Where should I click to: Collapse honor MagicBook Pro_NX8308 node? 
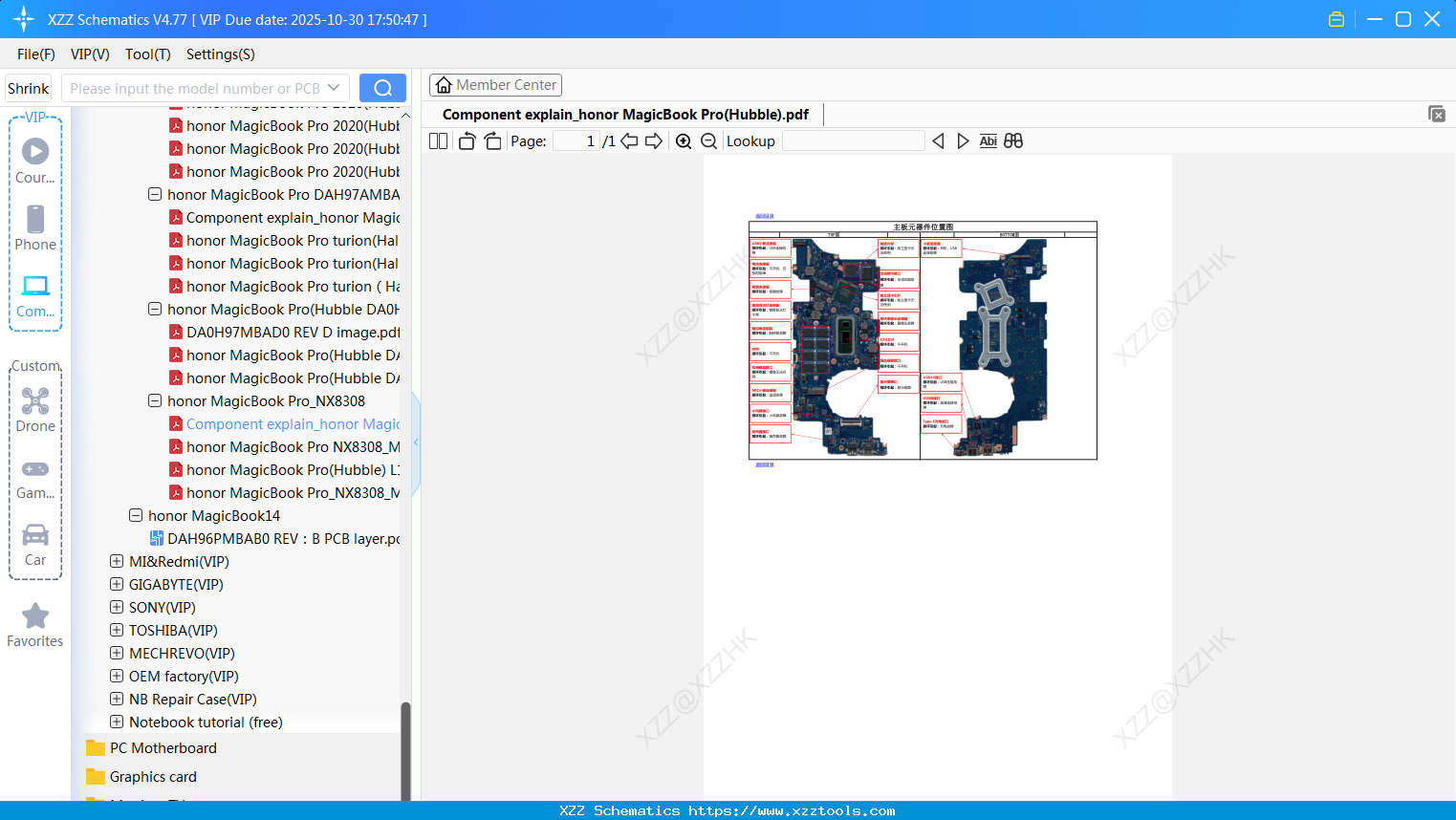tap(155, 400)
